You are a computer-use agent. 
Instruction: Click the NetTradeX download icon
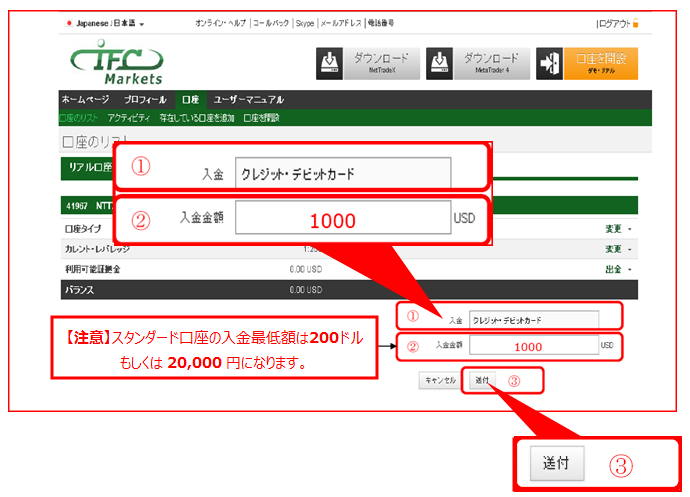[x=330, y=63]
